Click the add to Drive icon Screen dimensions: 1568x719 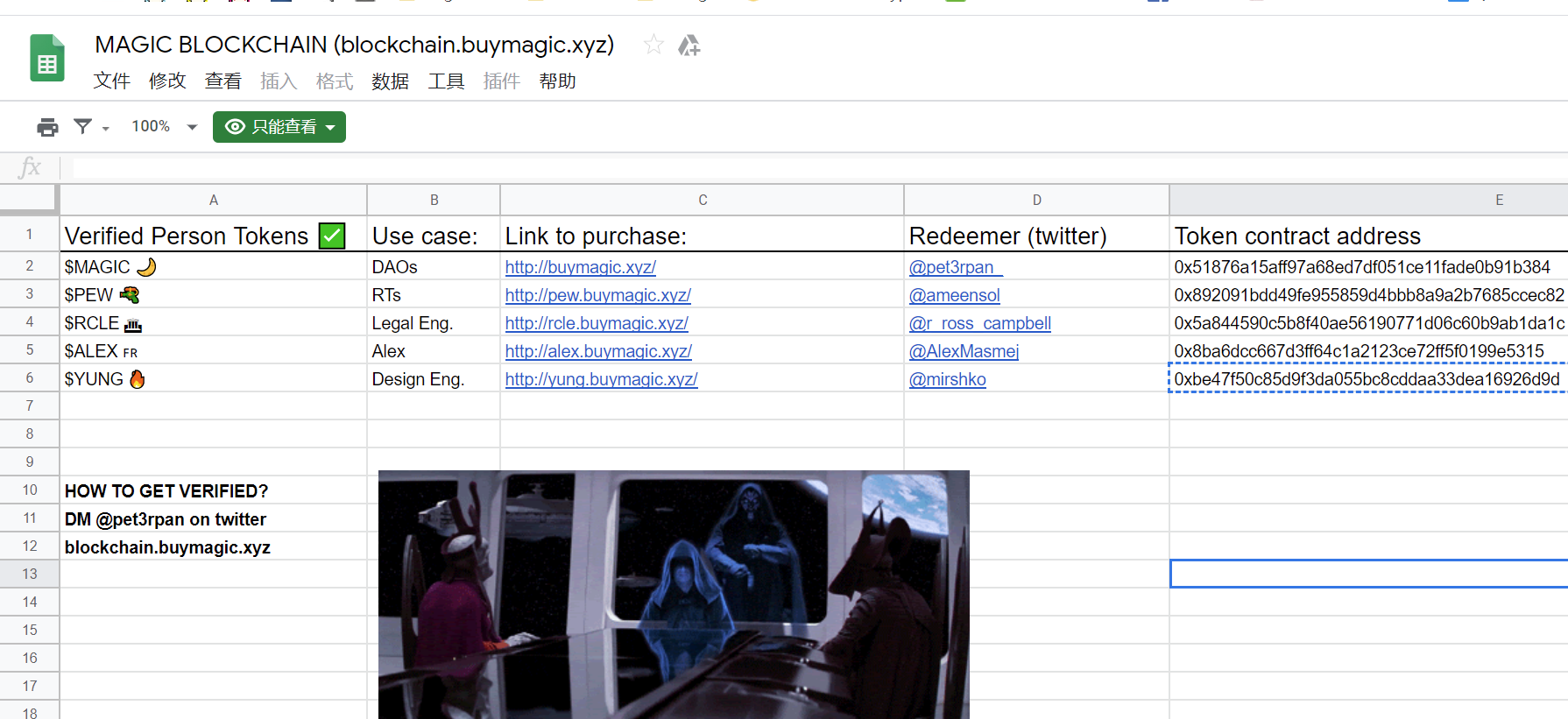689,45
